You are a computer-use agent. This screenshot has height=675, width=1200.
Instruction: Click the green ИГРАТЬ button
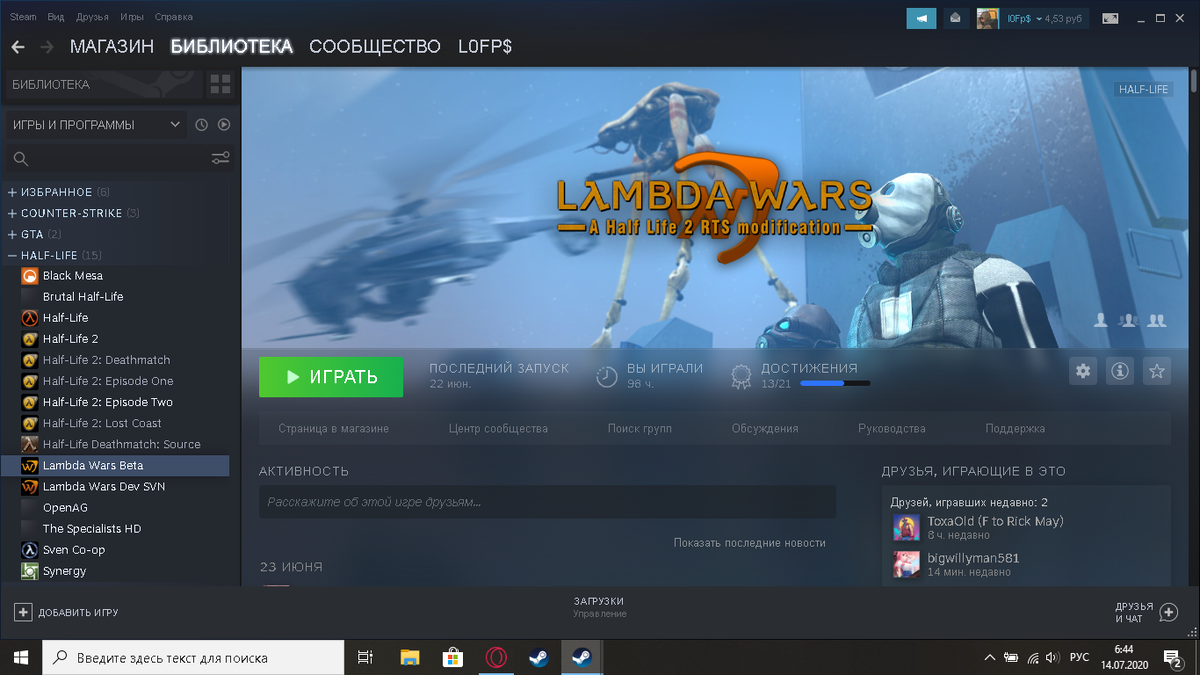331,377
